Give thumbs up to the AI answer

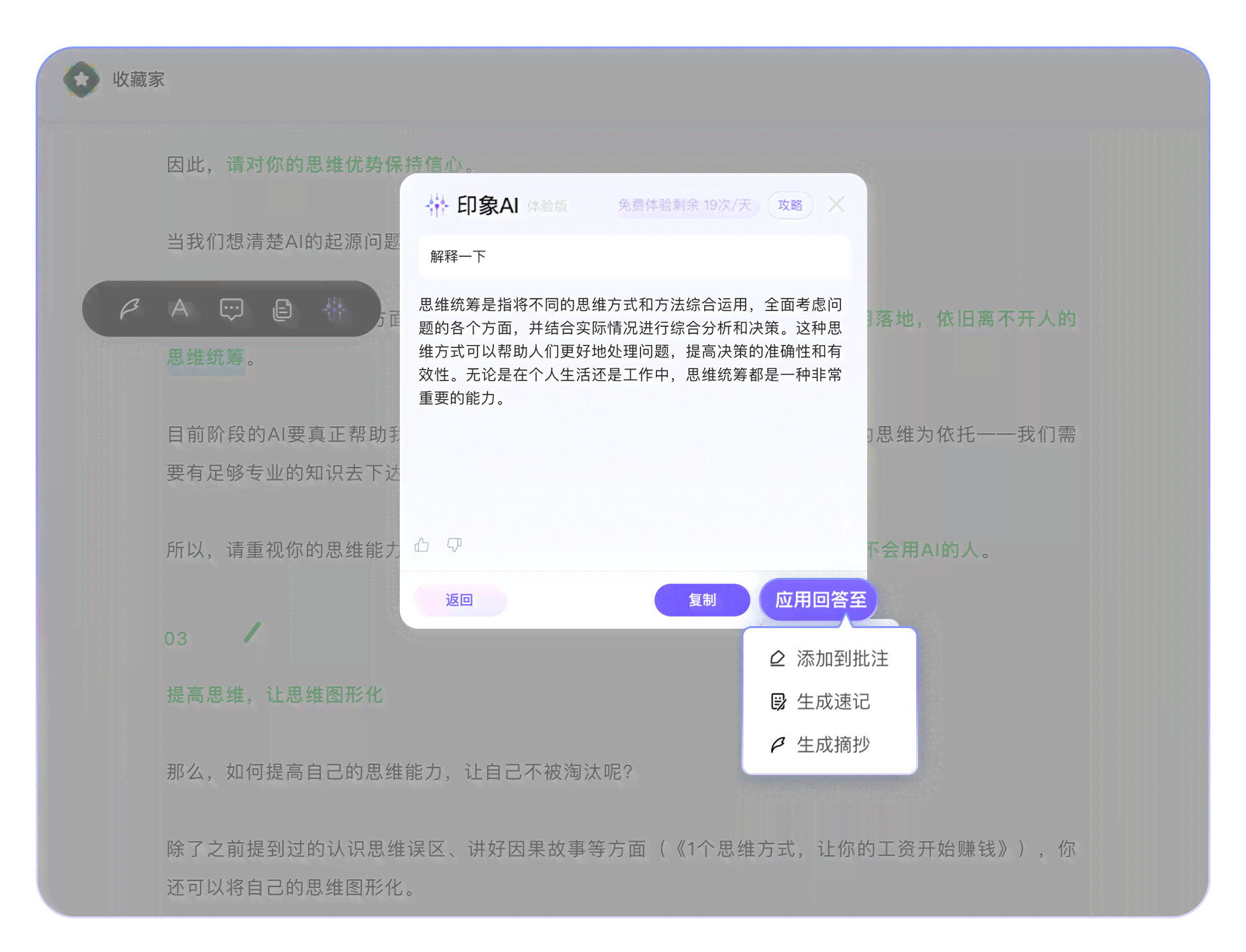(421, 545)
